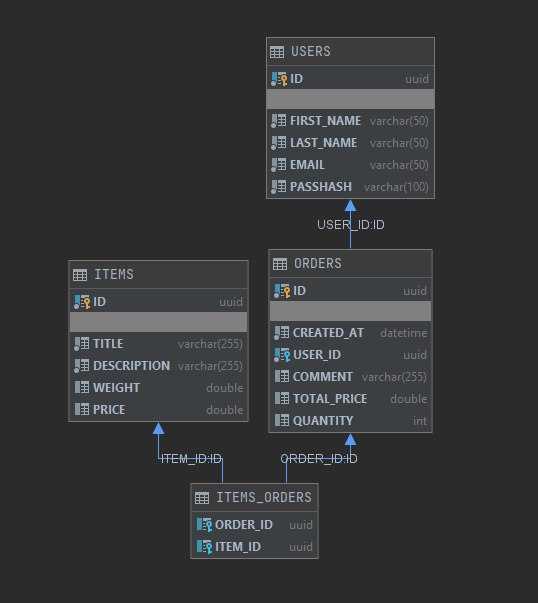Image resolution: width=538 pixels, height=603 pixels.
Task: Select the ORDERS table icon
Action: tap(280, 264)
